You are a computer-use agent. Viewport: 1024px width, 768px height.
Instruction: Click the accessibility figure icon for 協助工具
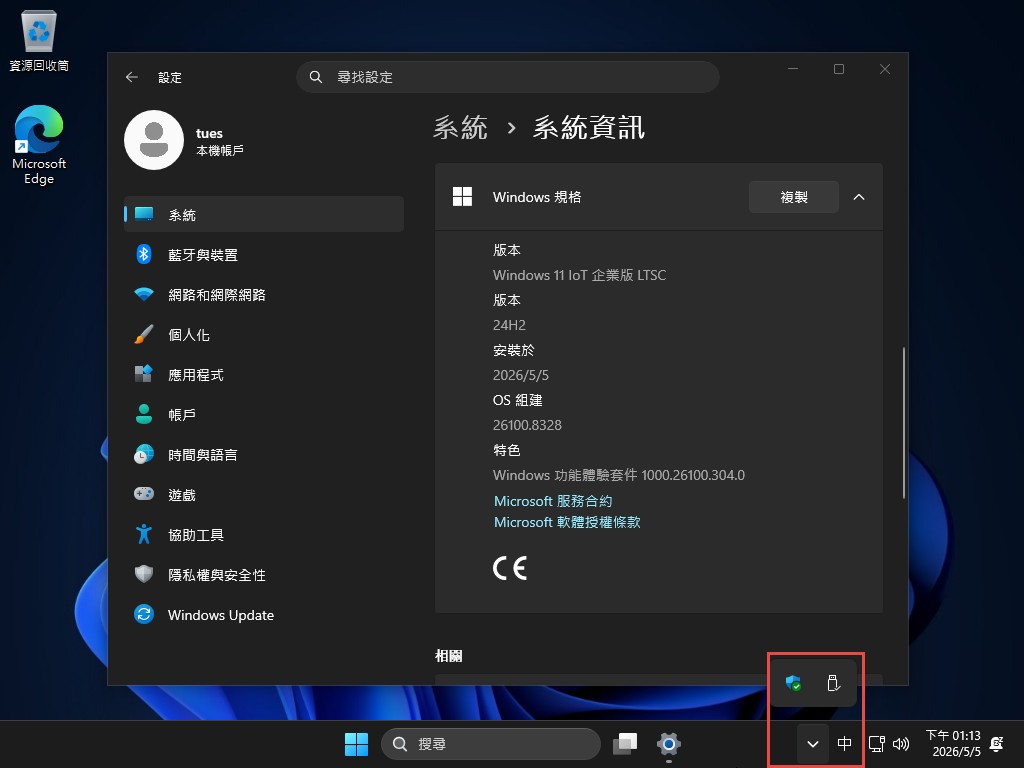click(144, 534)
